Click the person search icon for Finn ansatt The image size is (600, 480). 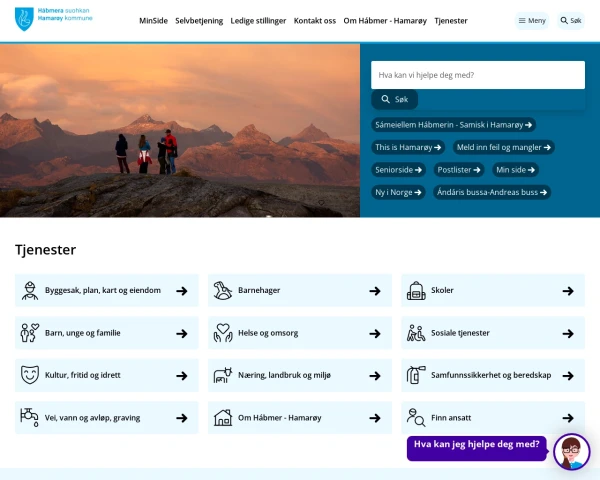[x=416, y=418]
